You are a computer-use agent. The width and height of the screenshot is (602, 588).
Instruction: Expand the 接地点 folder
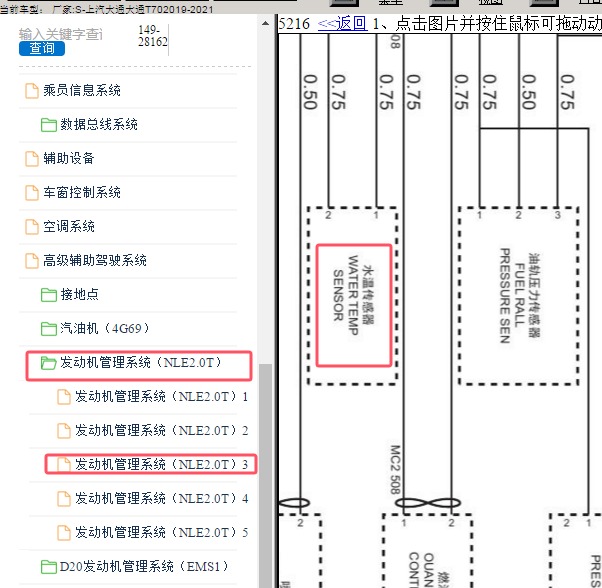(79, 294)
